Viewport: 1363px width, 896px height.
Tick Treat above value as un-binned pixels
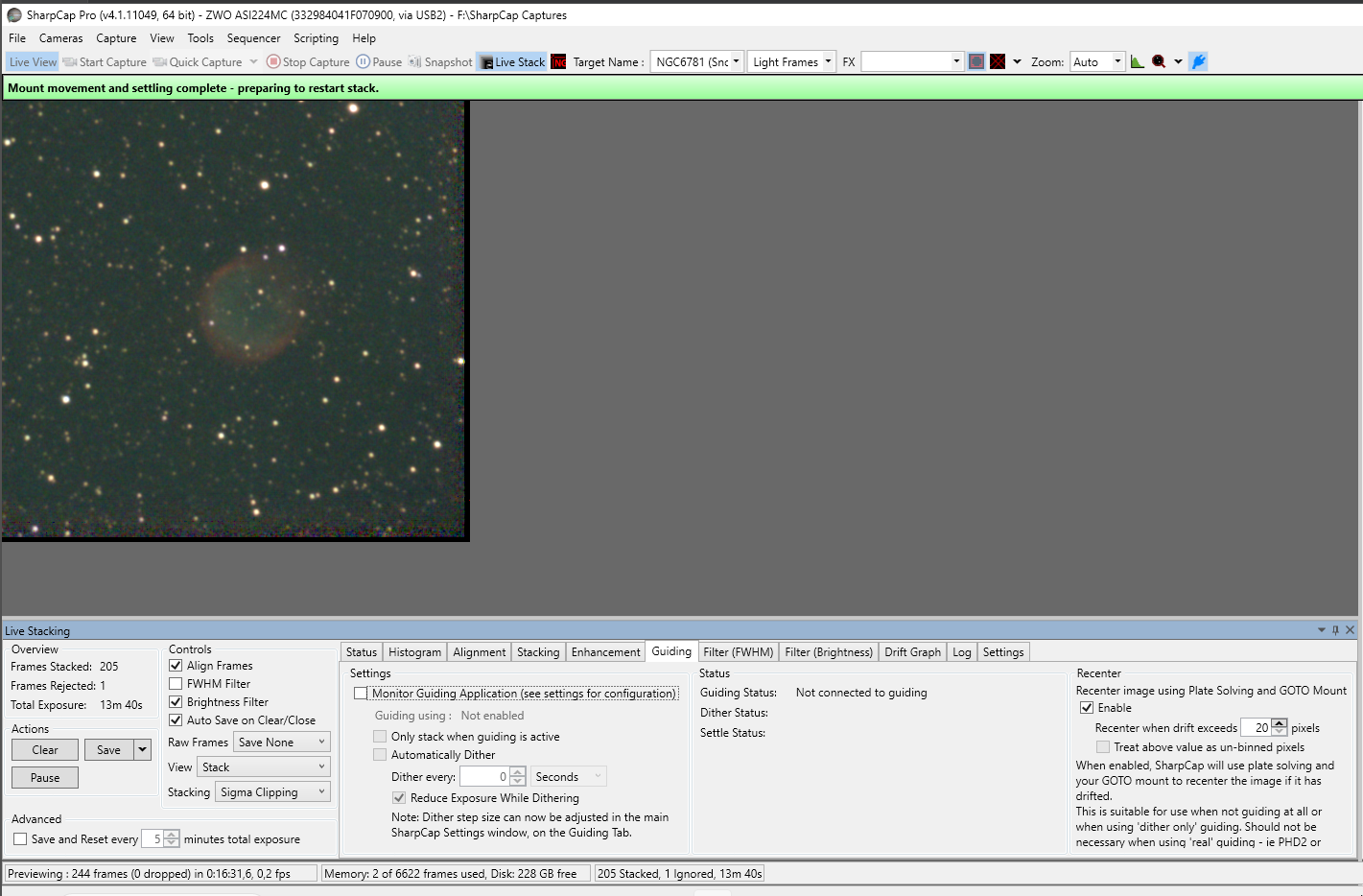1103,746
